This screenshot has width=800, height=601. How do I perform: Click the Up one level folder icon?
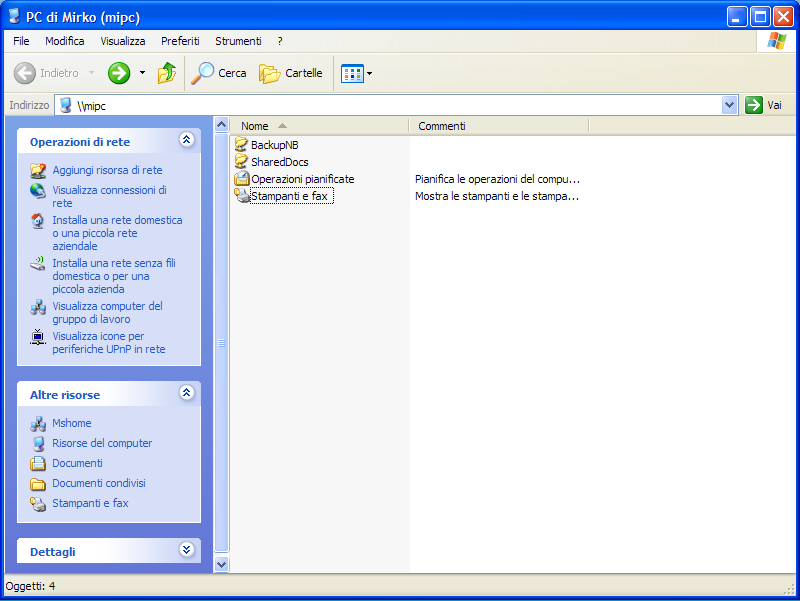(x=166, y=73)
